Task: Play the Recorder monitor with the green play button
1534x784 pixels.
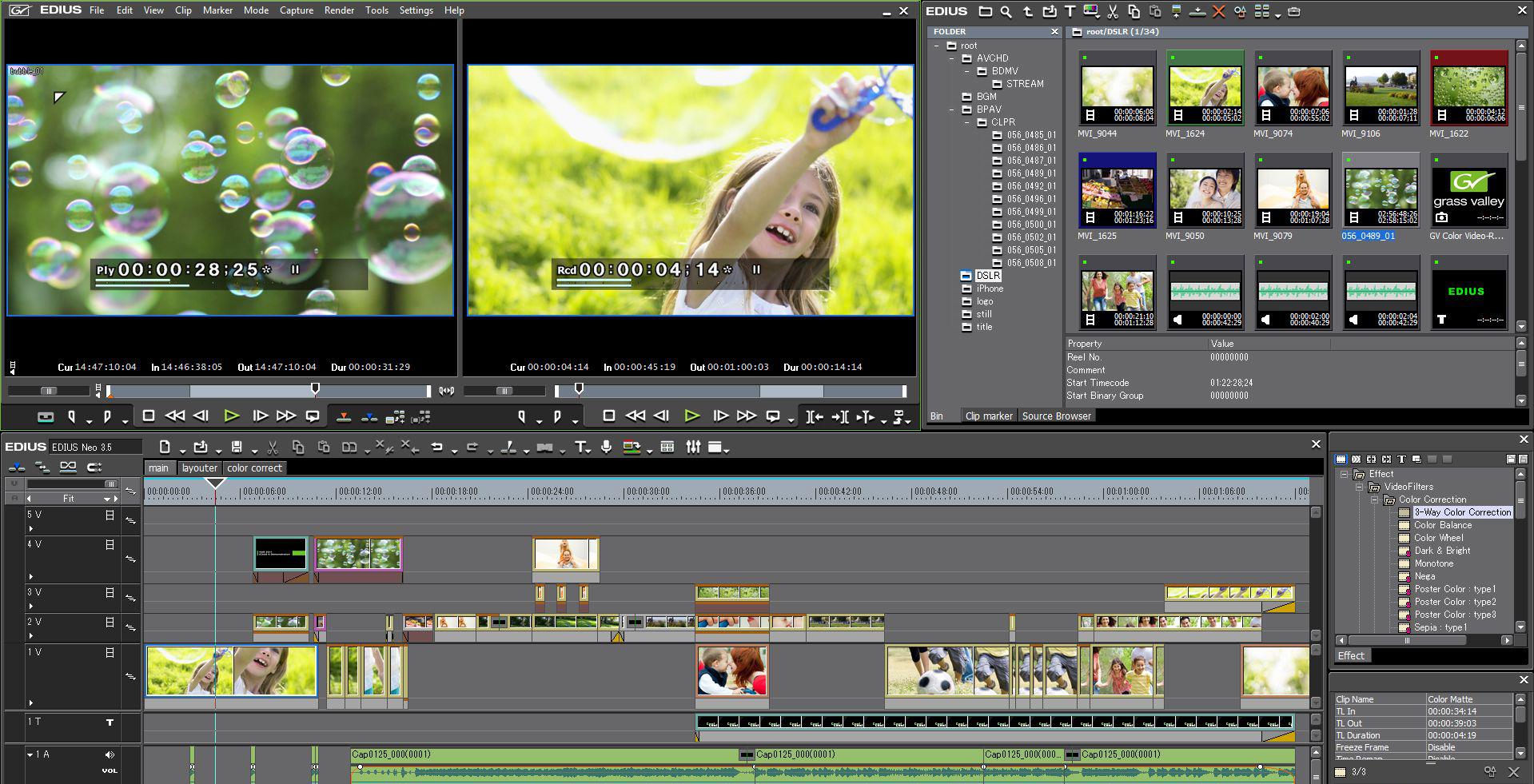Action: click(x=691, y=416)
